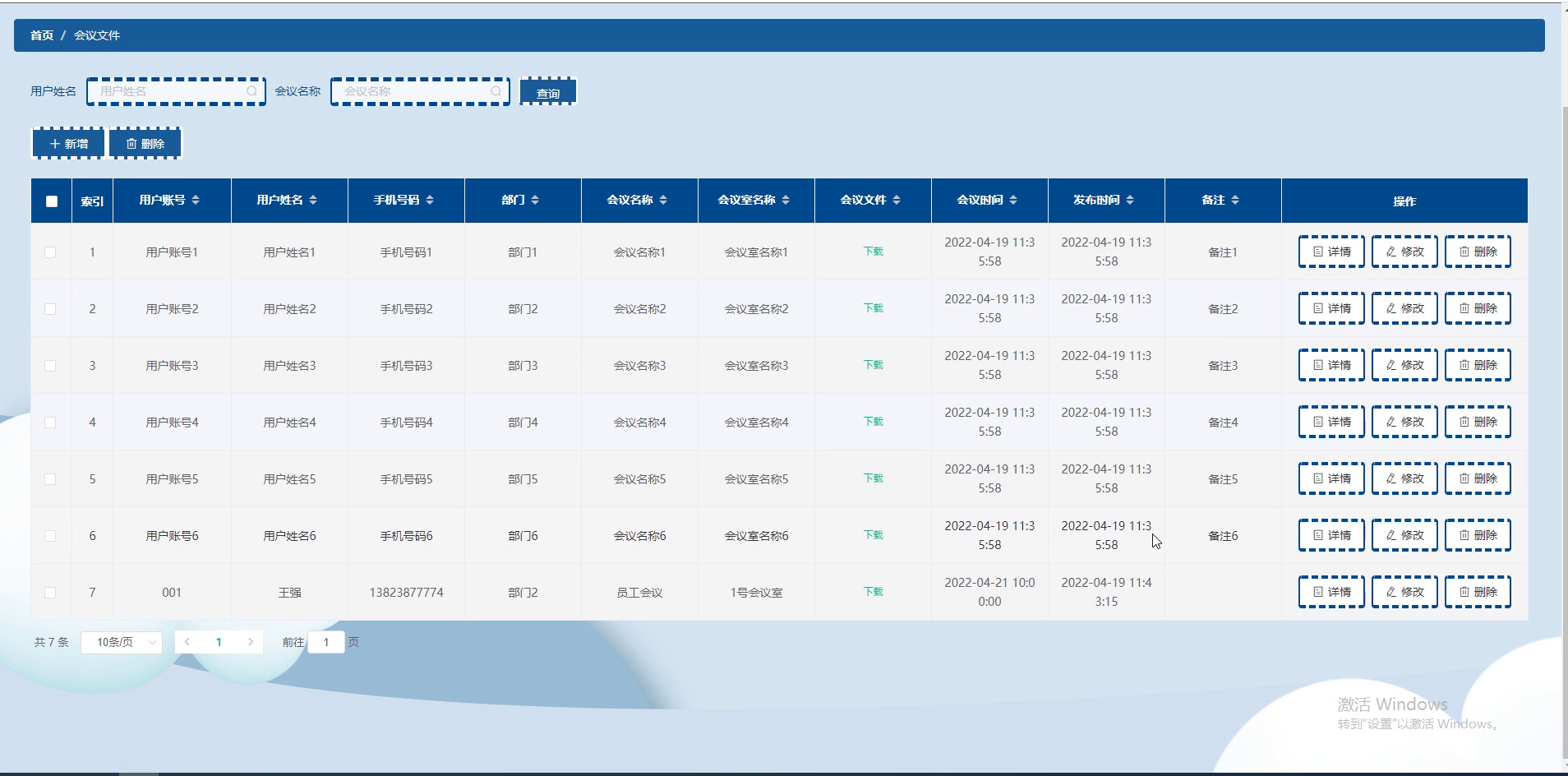Go to 首页 breadcrumb
The width and height of the screenshot is (1568, 776).
[x=42, y=35]
